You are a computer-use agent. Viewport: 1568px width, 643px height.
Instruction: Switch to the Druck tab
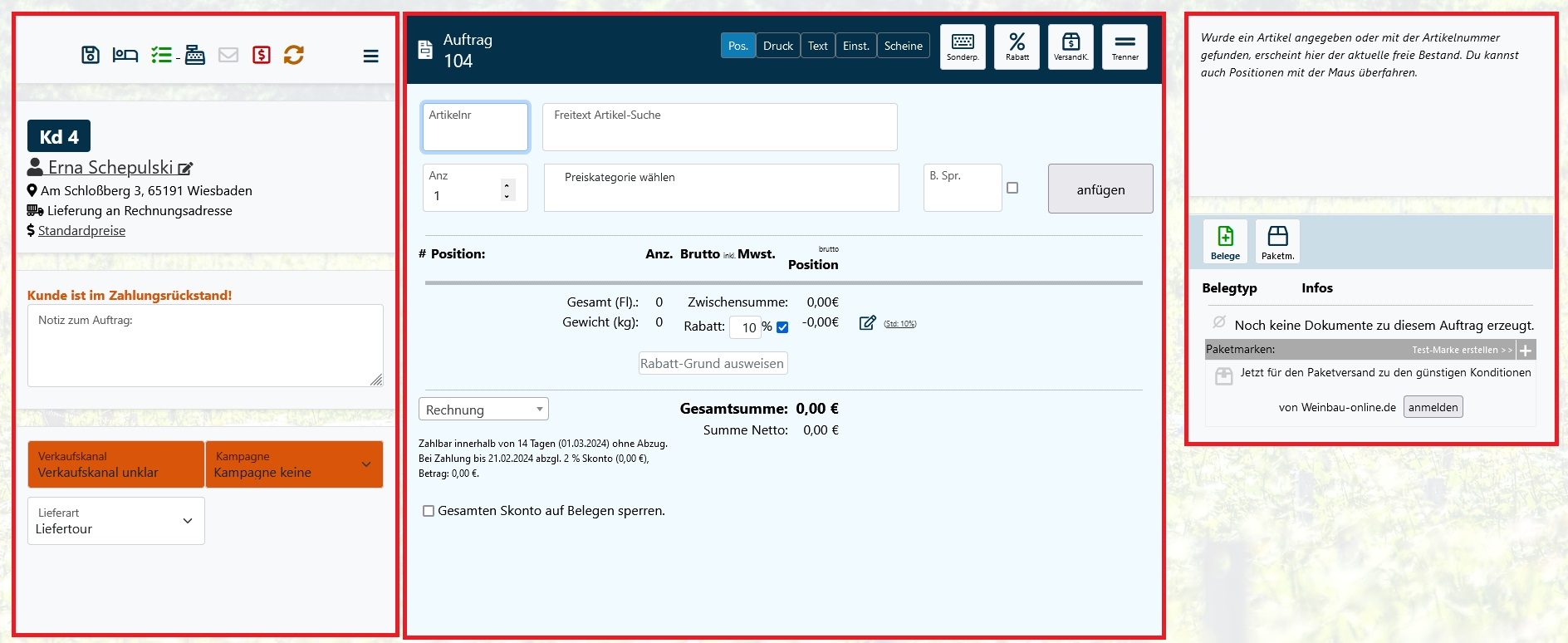coord(777,46)
